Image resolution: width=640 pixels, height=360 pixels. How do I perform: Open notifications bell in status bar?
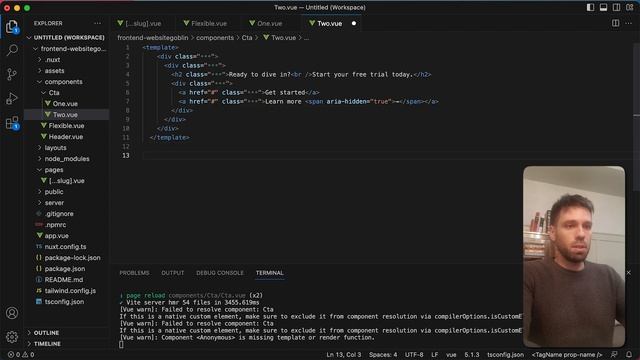click(x=629, y=354)
